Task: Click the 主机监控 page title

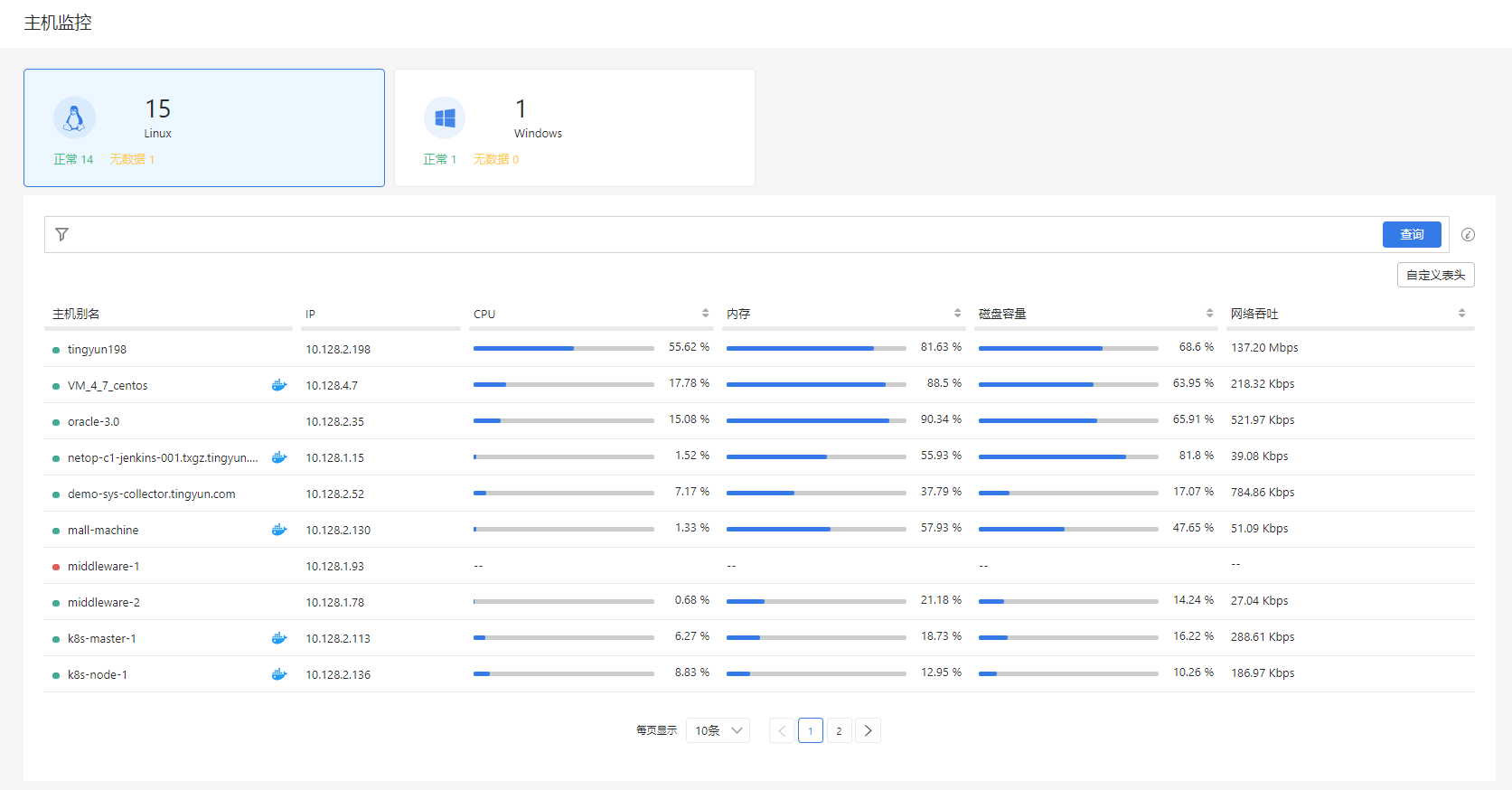Action: pyautogui.click(x=58, y=23)
